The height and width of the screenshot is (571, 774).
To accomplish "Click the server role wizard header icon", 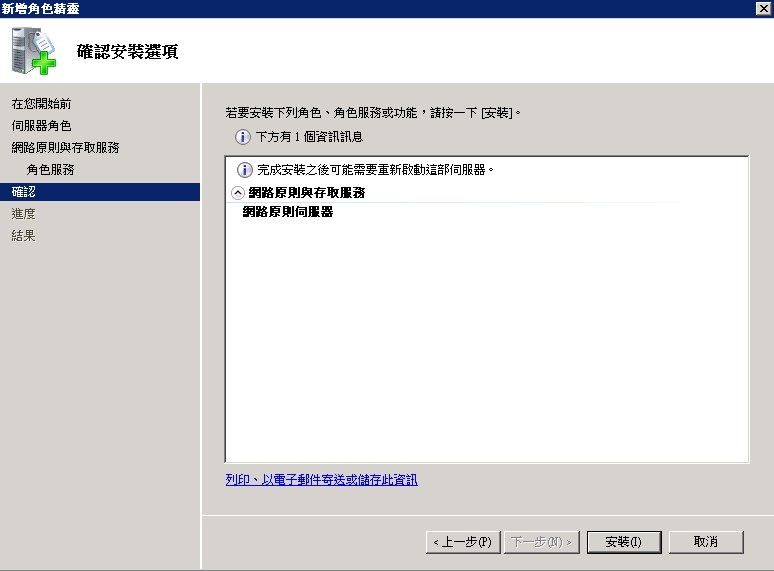I will [34, 51].
